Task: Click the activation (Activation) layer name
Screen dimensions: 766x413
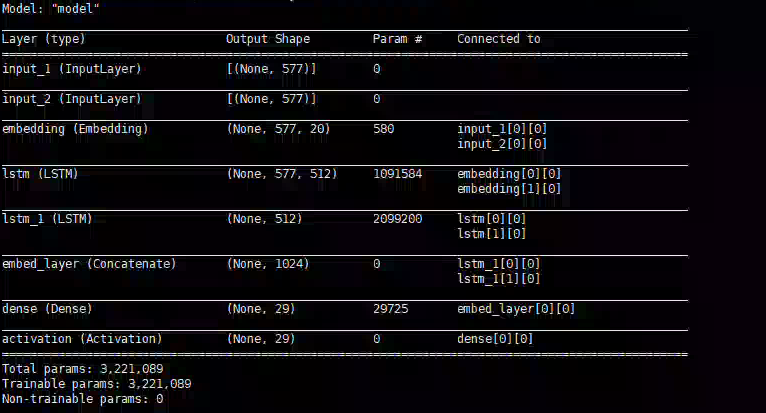Action: [82, 339]
